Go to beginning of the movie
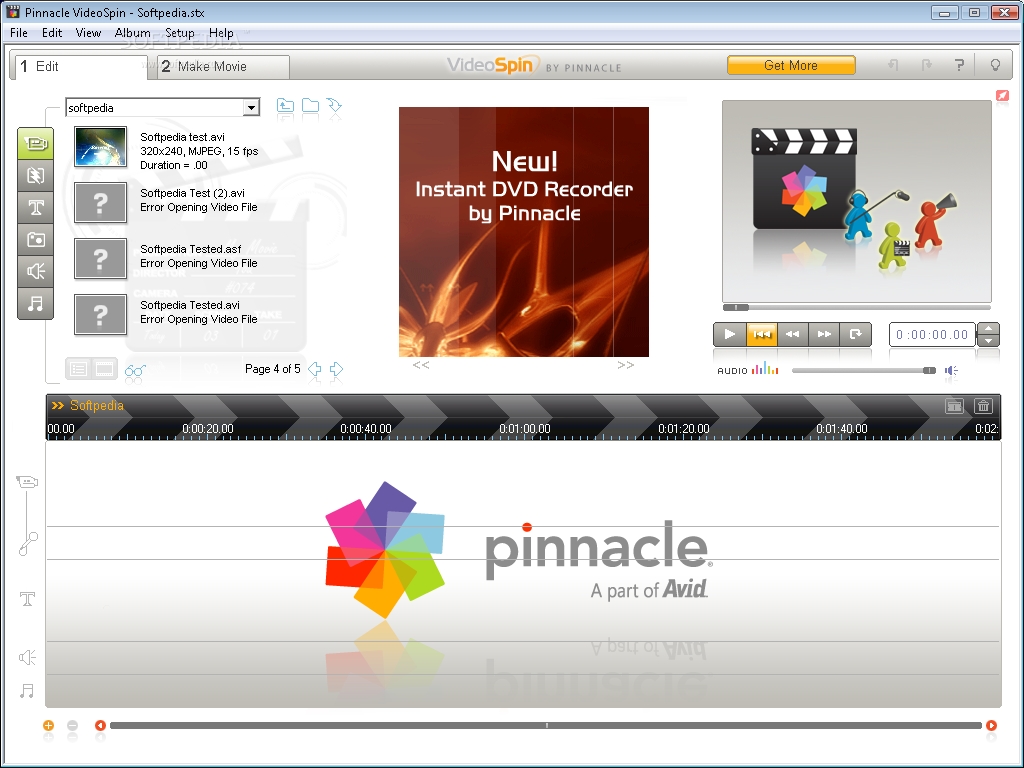Image resolution: width=1024 pixels, height=768 pixels. pyautogui.click(x=761, y=334)
